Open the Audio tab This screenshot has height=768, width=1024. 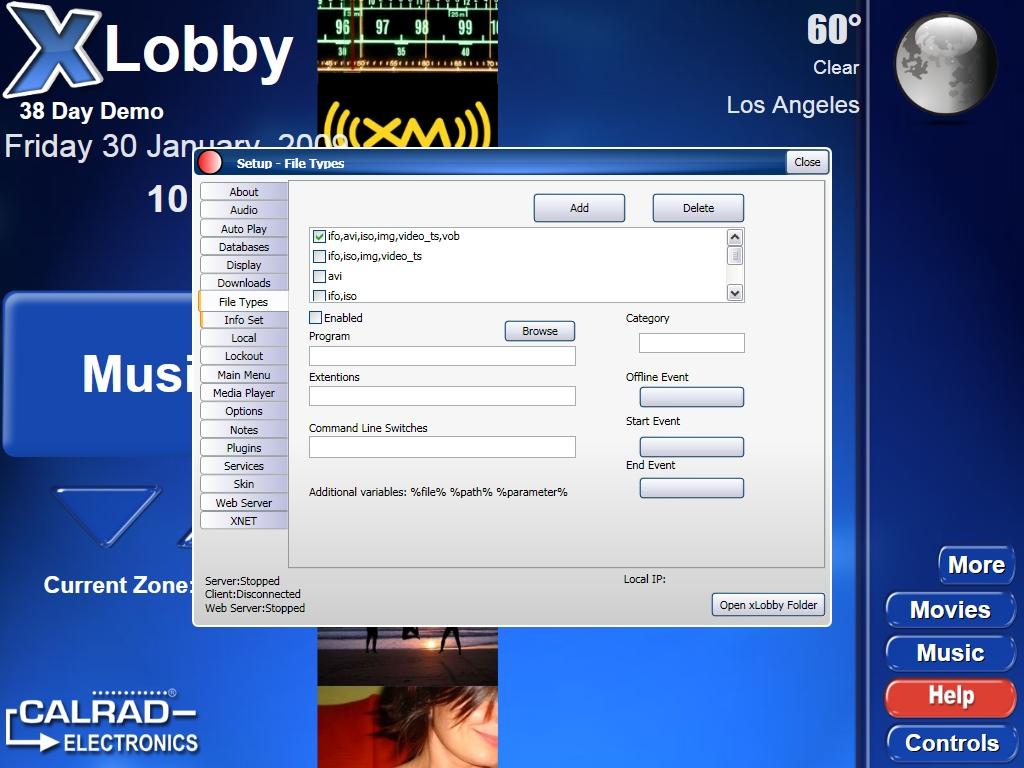click(x=244, y=210)
